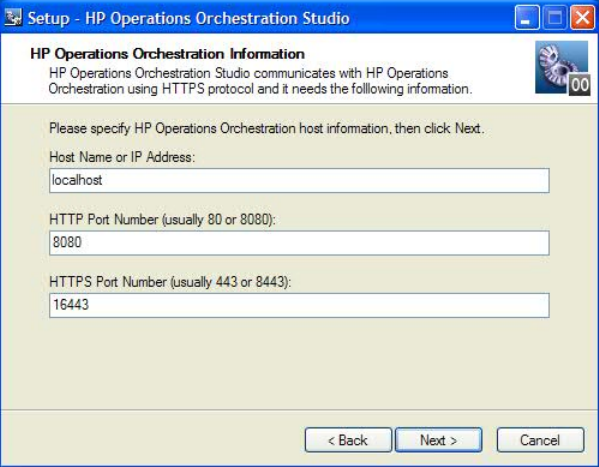
Task: Minimize the Setup window
Action: click(x=527, y=18)
